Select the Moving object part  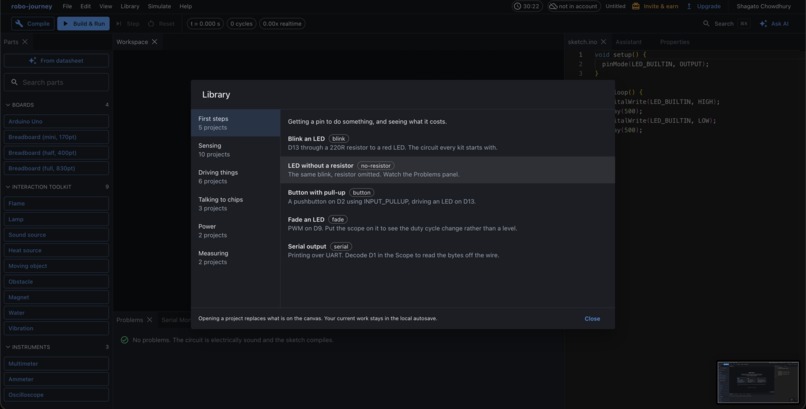point(57,266)
